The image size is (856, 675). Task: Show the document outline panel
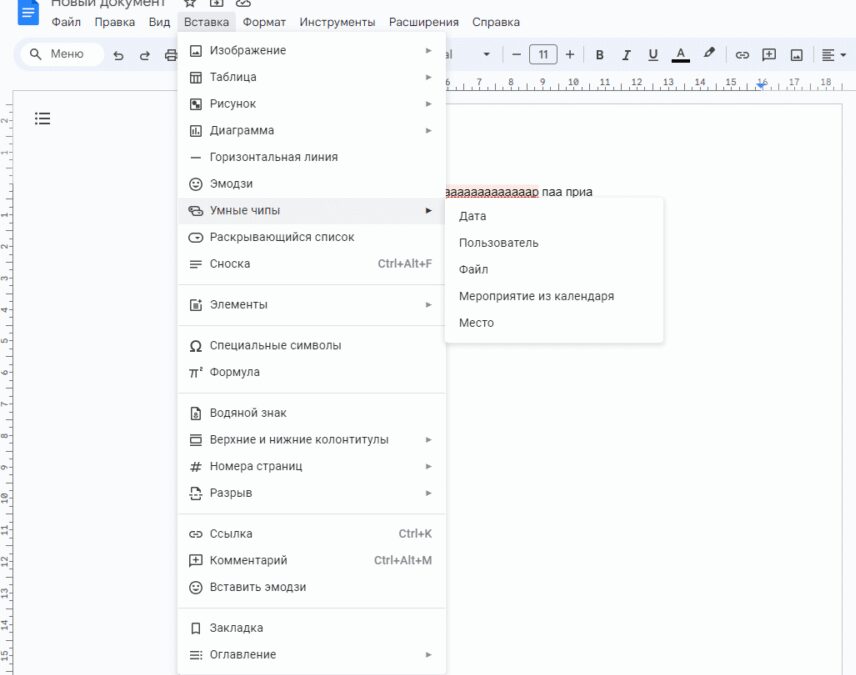click(42, 118)
